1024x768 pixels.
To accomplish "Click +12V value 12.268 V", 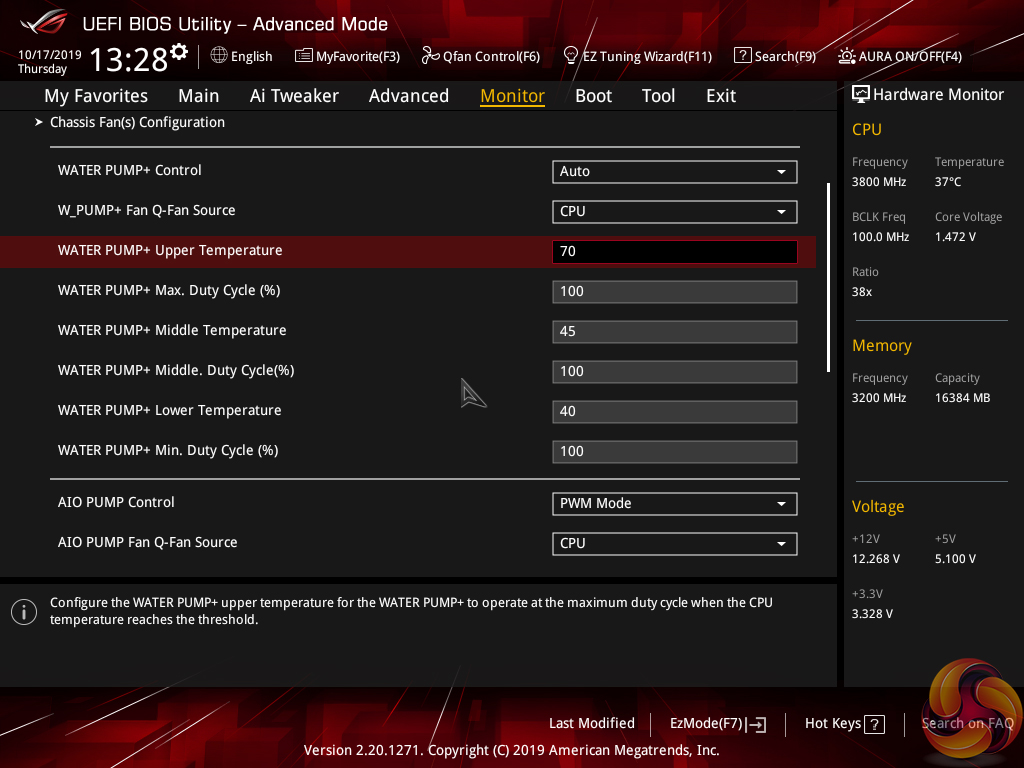I will pos(876,559).
